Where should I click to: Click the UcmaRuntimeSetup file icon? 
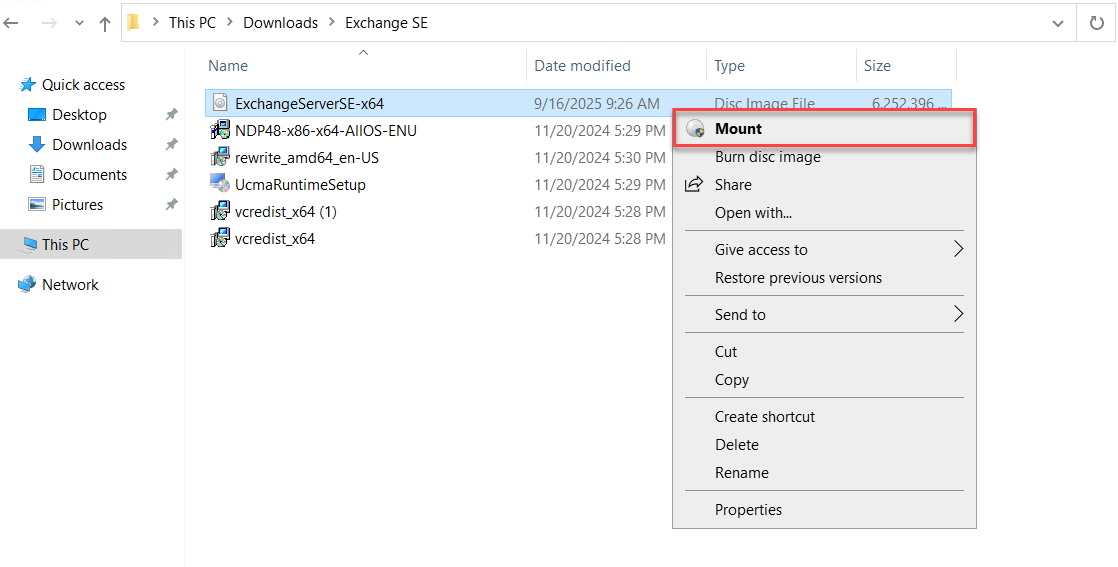coord(220,184)
